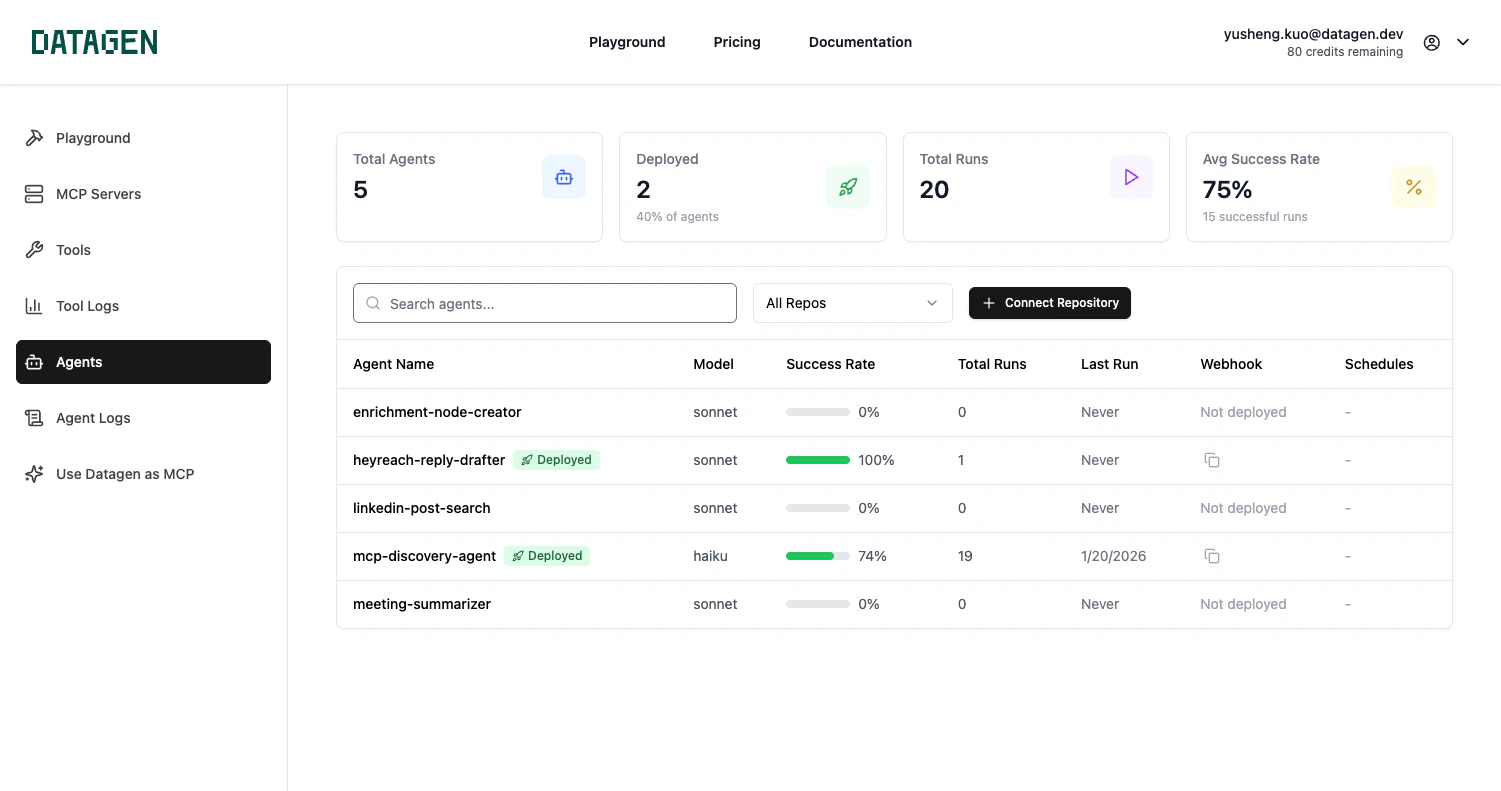The width and height of the screenshot is (1501, 791).
Task: Open Playground in the top navigation
Action: tap(627, 42)
